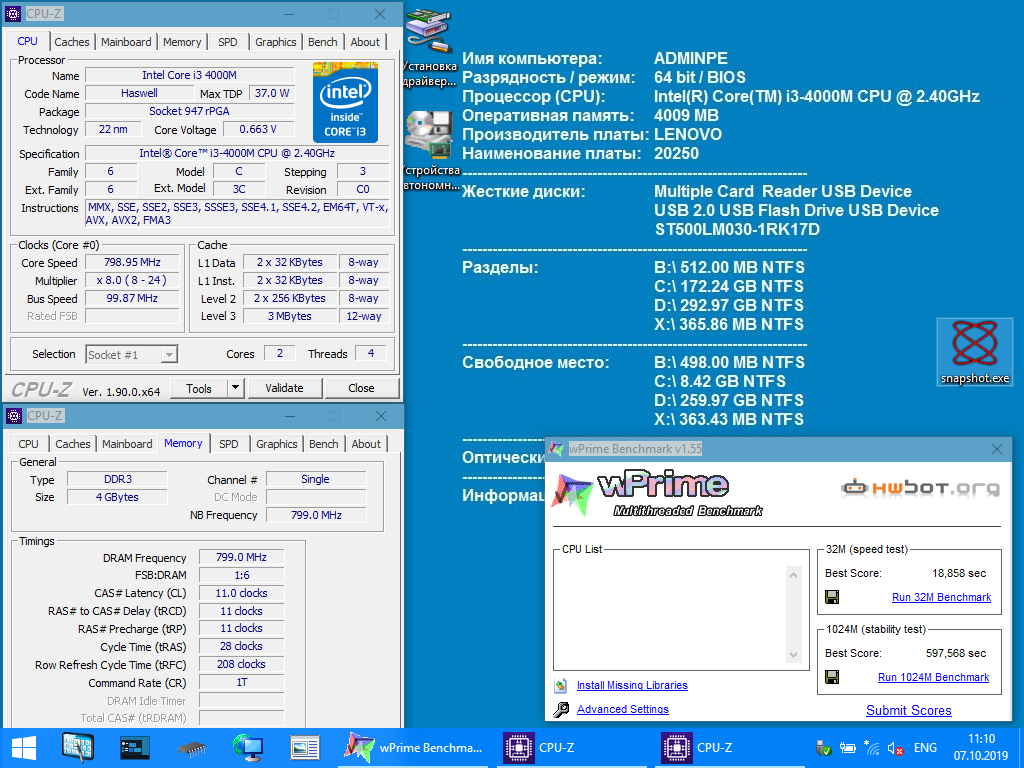This screenshot has width=1024, height=768.
Task: Open SPD tab in lower CPU-Z window
Action: click(x=229, y=444)
